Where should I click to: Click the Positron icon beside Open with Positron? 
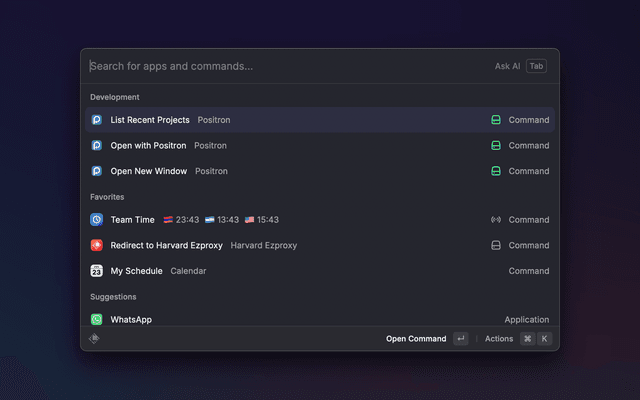[x=97, y=145]
